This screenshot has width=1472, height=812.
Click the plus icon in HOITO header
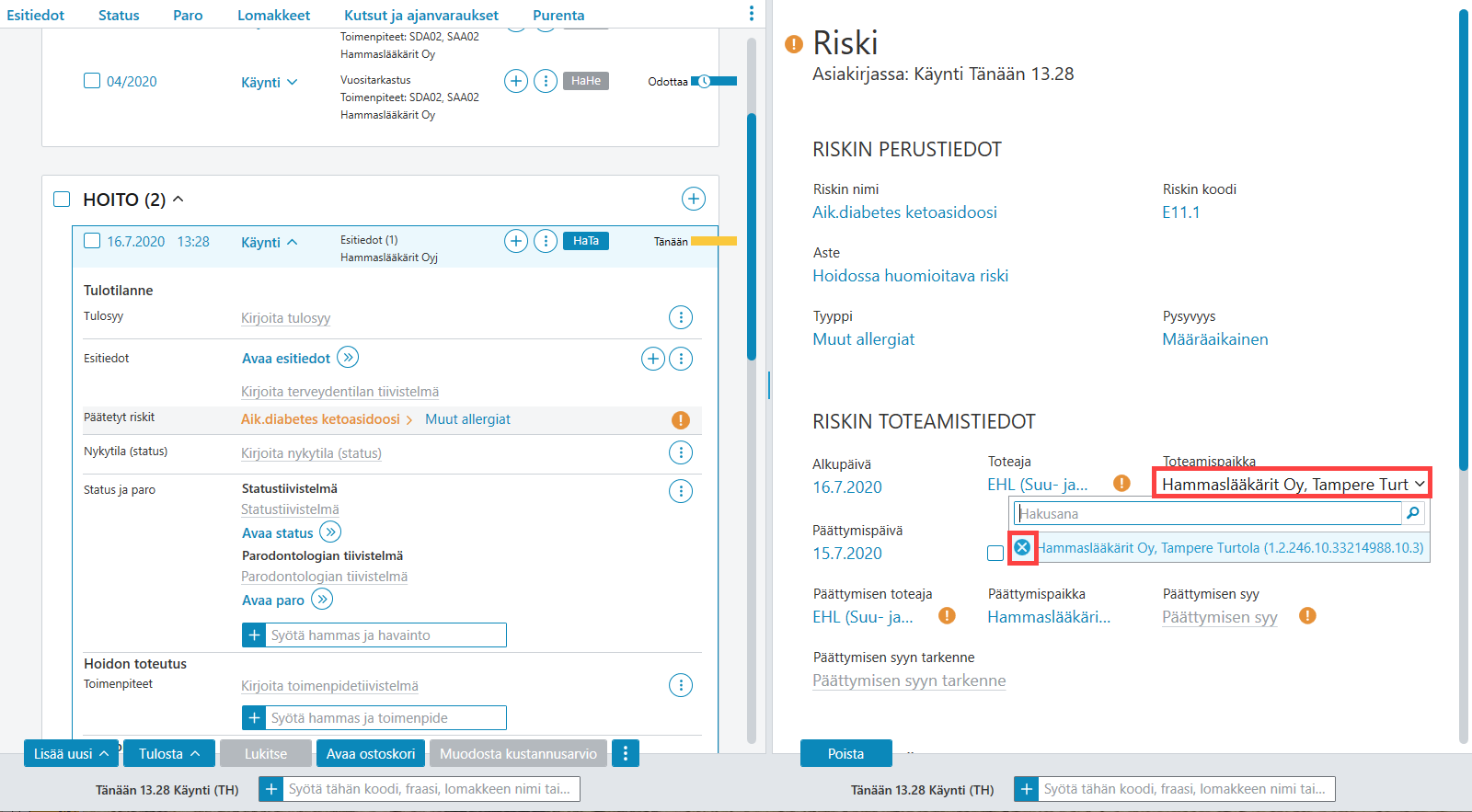pos(694,199)
